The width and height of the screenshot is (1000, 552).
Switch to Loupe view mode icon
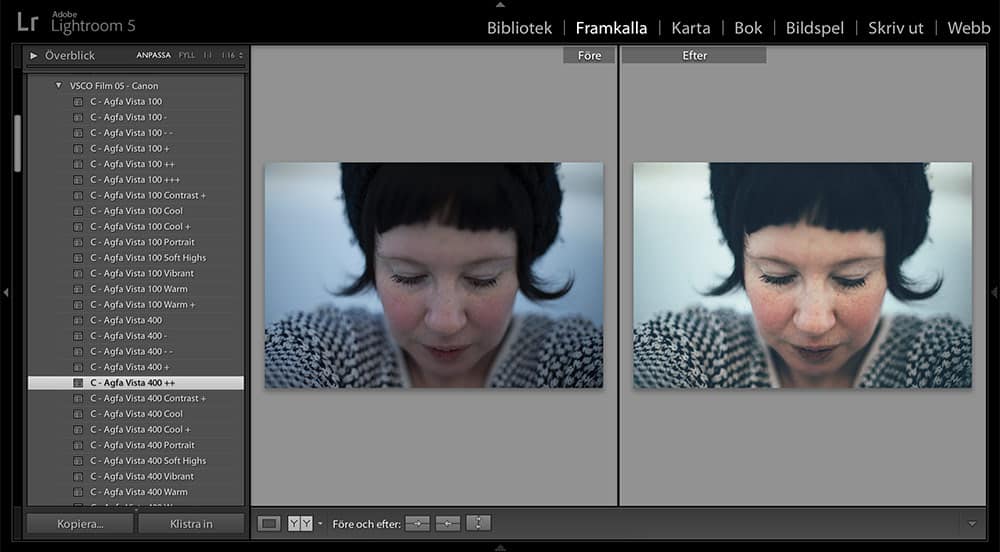coord(269,523)
